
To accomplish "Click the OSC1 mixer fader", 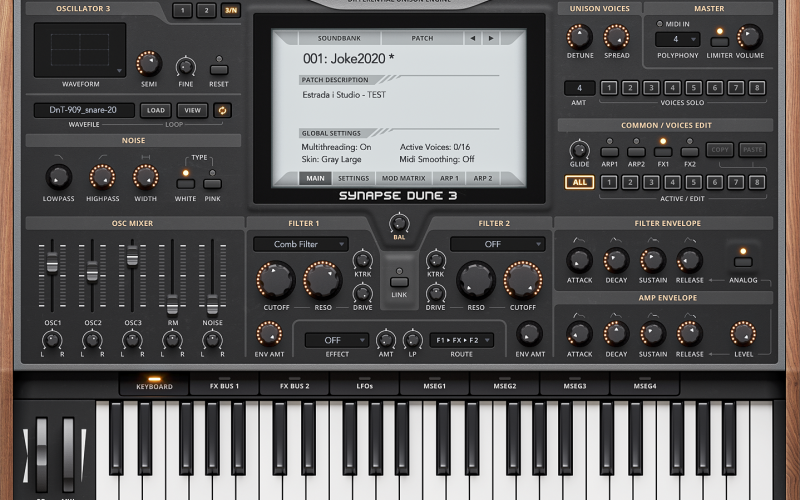I will pos(52,262).
